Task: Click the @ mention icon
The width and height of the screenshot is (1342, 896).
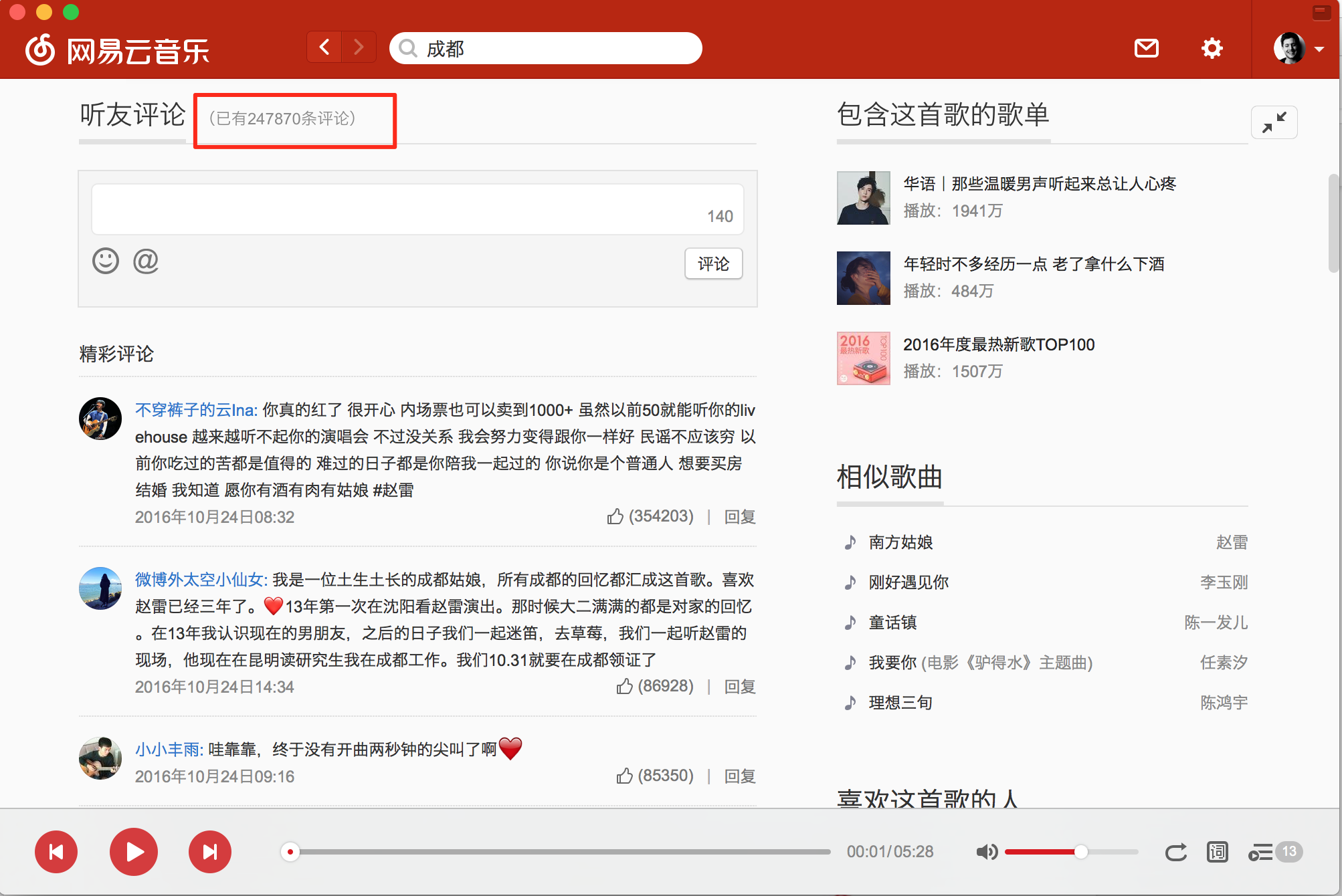Action: pos(146,261)
